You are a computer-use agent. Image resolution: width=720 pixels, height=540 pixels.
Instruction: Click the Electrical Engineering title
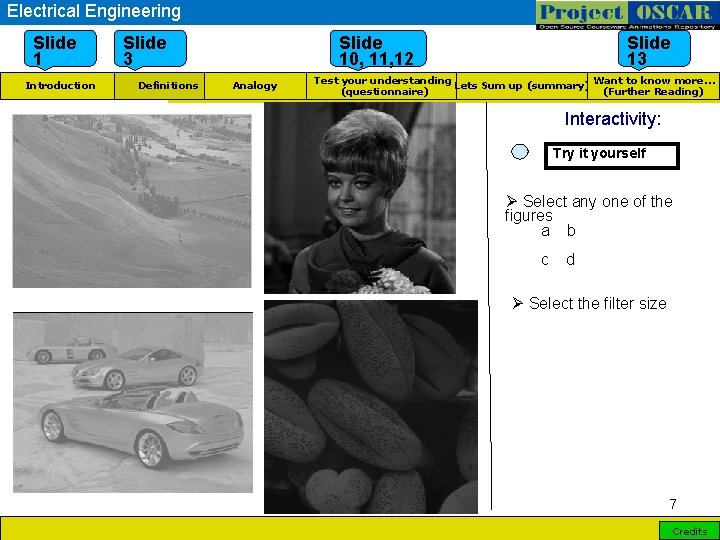[x=94, y=11]
